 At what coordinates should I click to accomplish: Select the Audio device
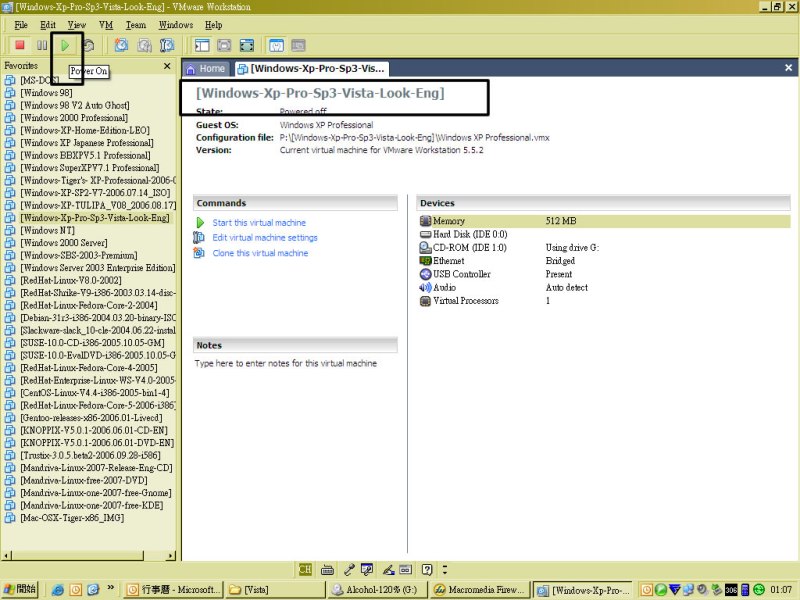[438, 287]
